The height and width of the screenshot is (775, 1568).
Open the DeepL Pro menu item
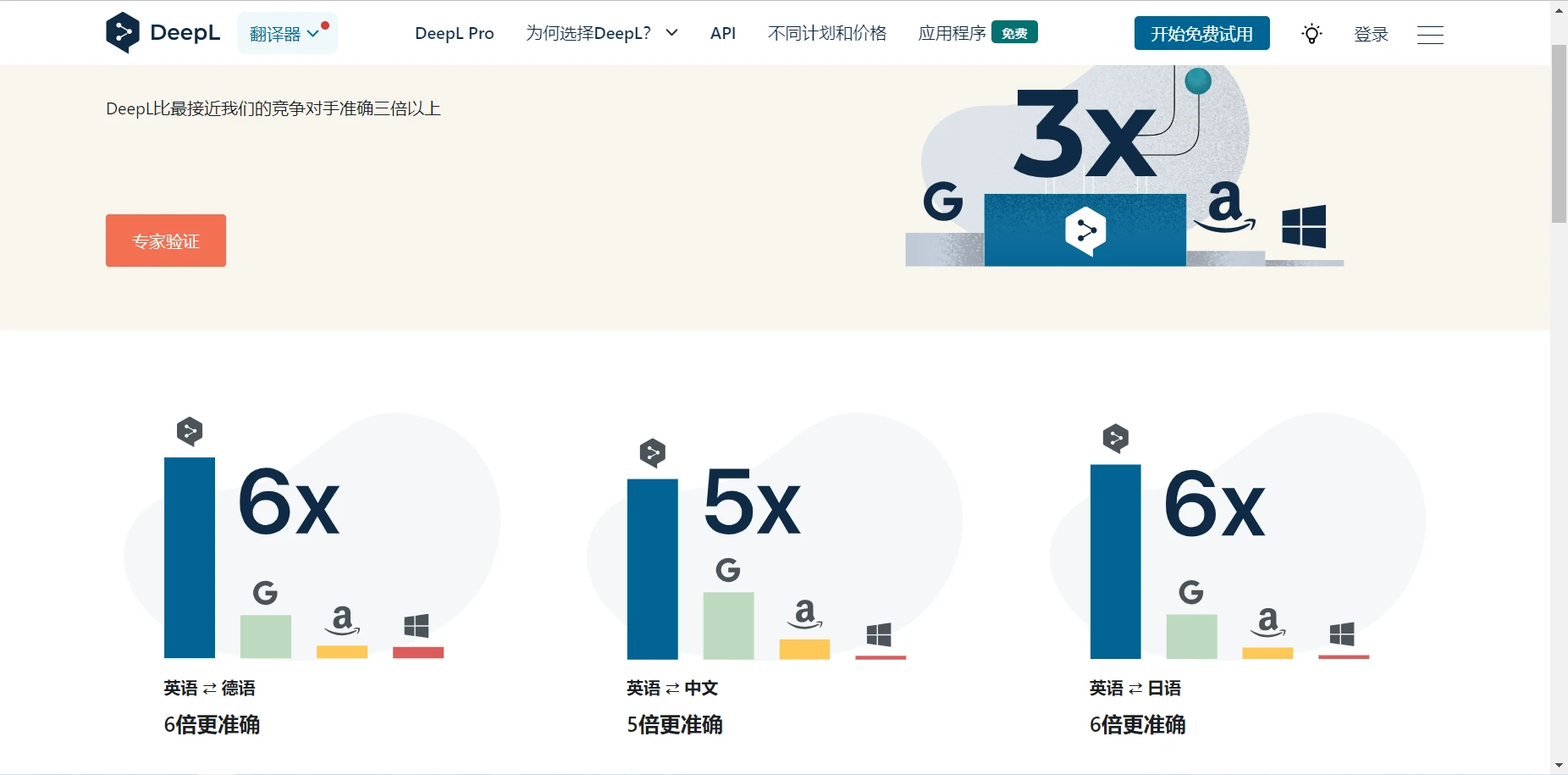click(454, 33)
